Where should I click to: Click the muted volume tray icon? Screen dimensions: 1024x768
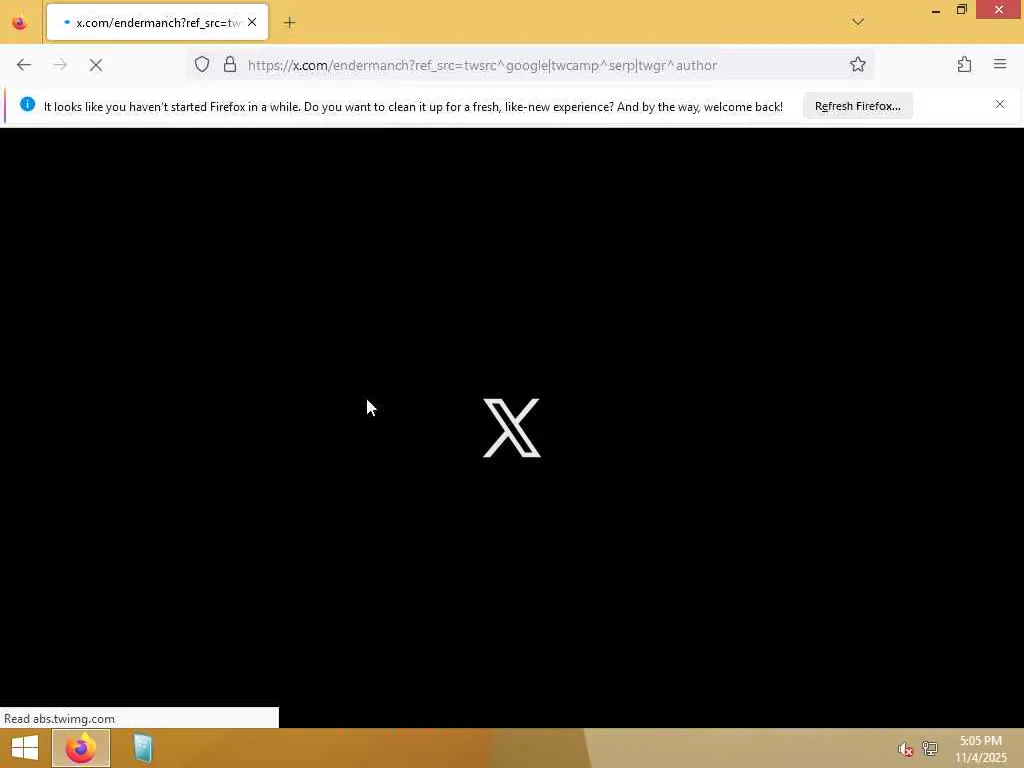click(x=904, y=749)
